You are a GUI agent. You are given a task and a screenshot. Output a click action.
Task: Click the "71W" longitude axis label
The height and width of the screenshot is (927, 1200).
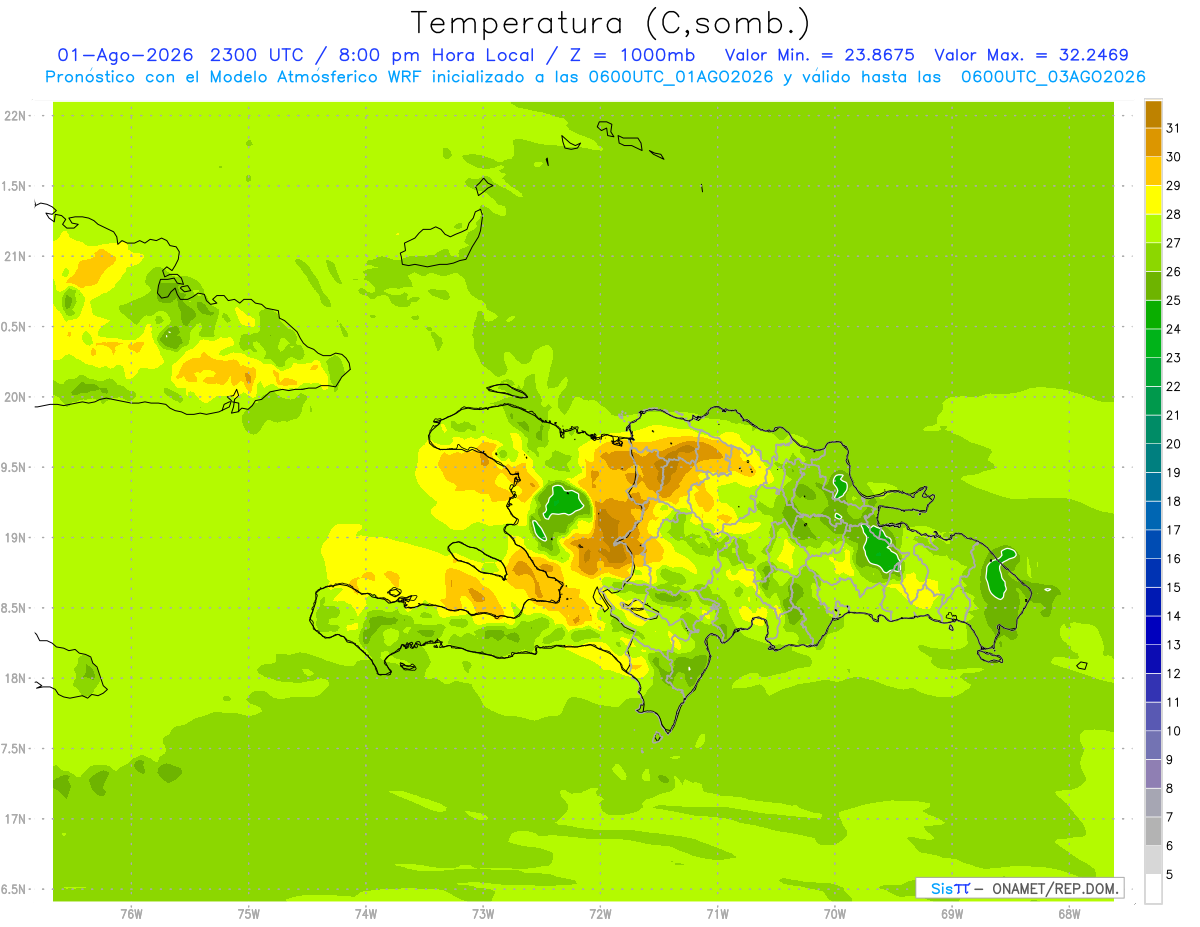tap(717, 913)
